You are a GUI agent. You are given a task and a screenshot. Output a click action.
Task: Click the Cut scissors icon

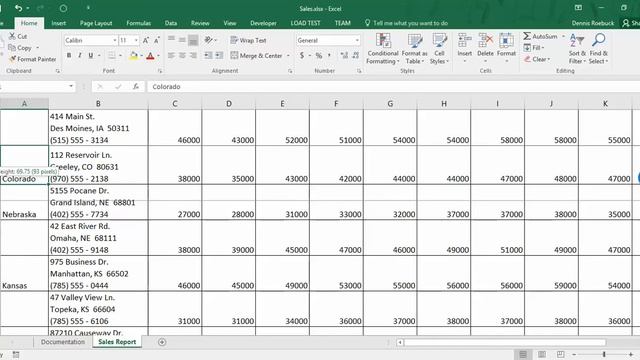[x=12, y=36]
